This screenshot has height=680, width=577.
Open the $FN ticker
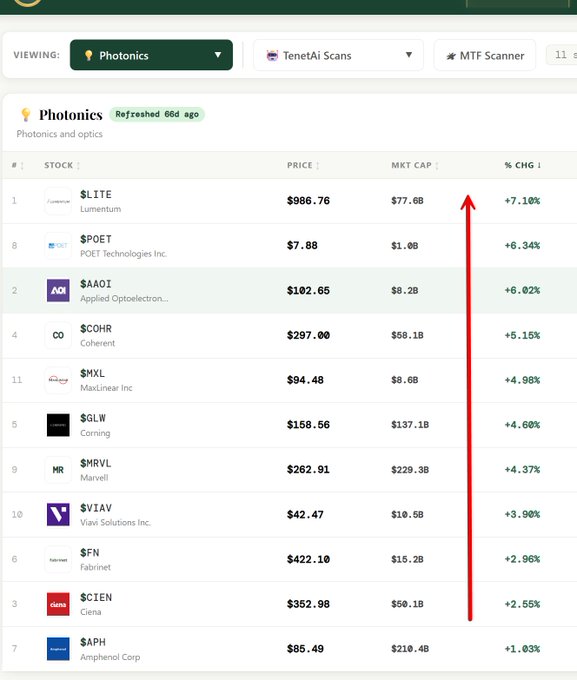[x=90, y=552]
